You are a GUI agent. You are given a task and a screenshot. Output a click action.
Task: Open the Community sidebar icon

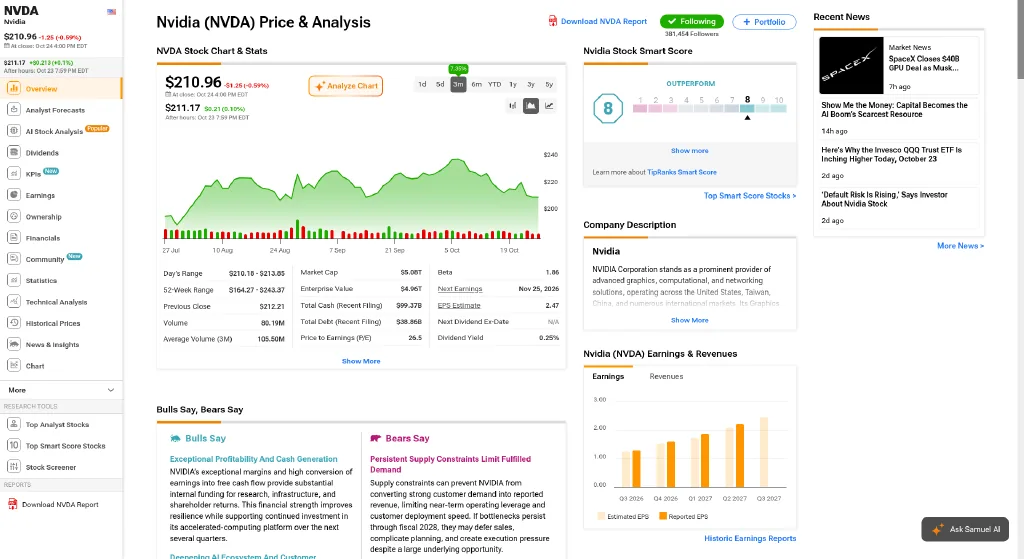point(14,259)
